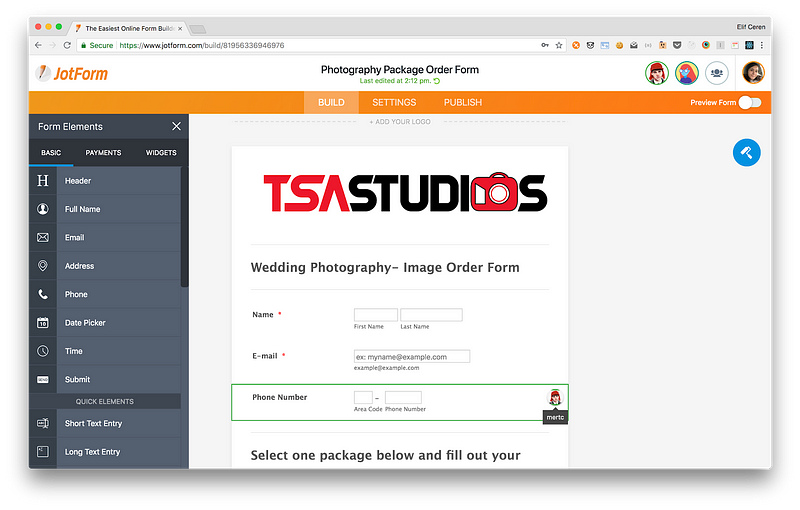Click the Form Elements panel scrollbar

184,227
